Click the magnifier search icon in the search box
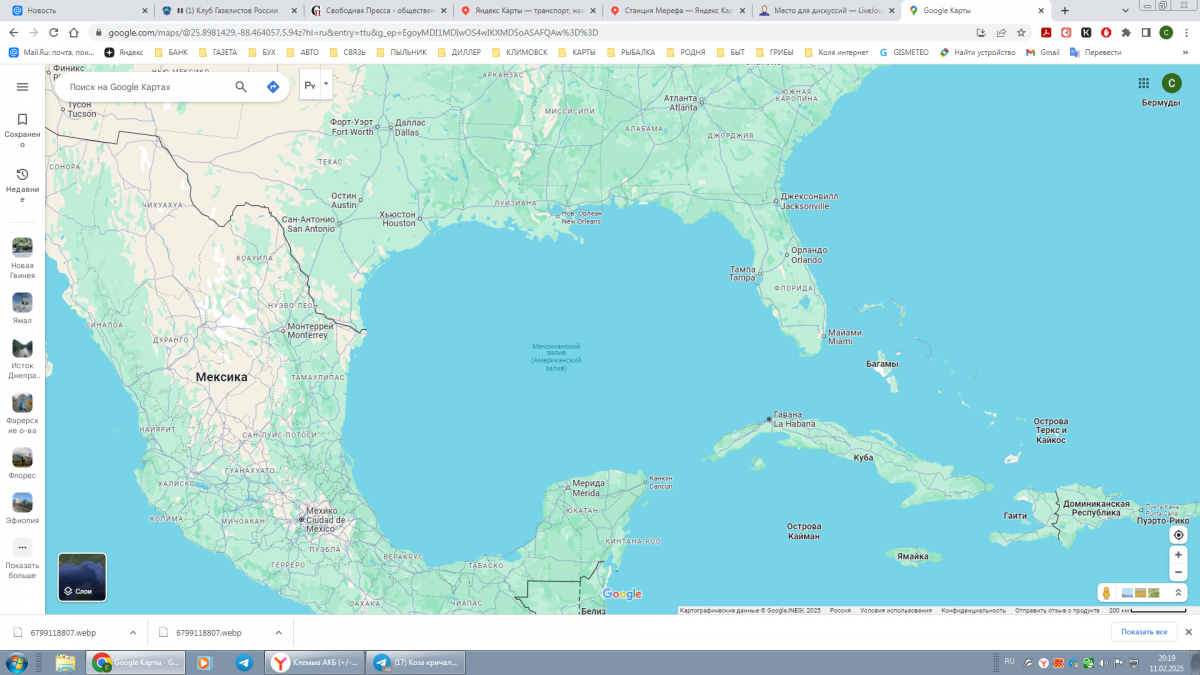The height and width of the screenshot is (675, 1200). coord(241,87)
